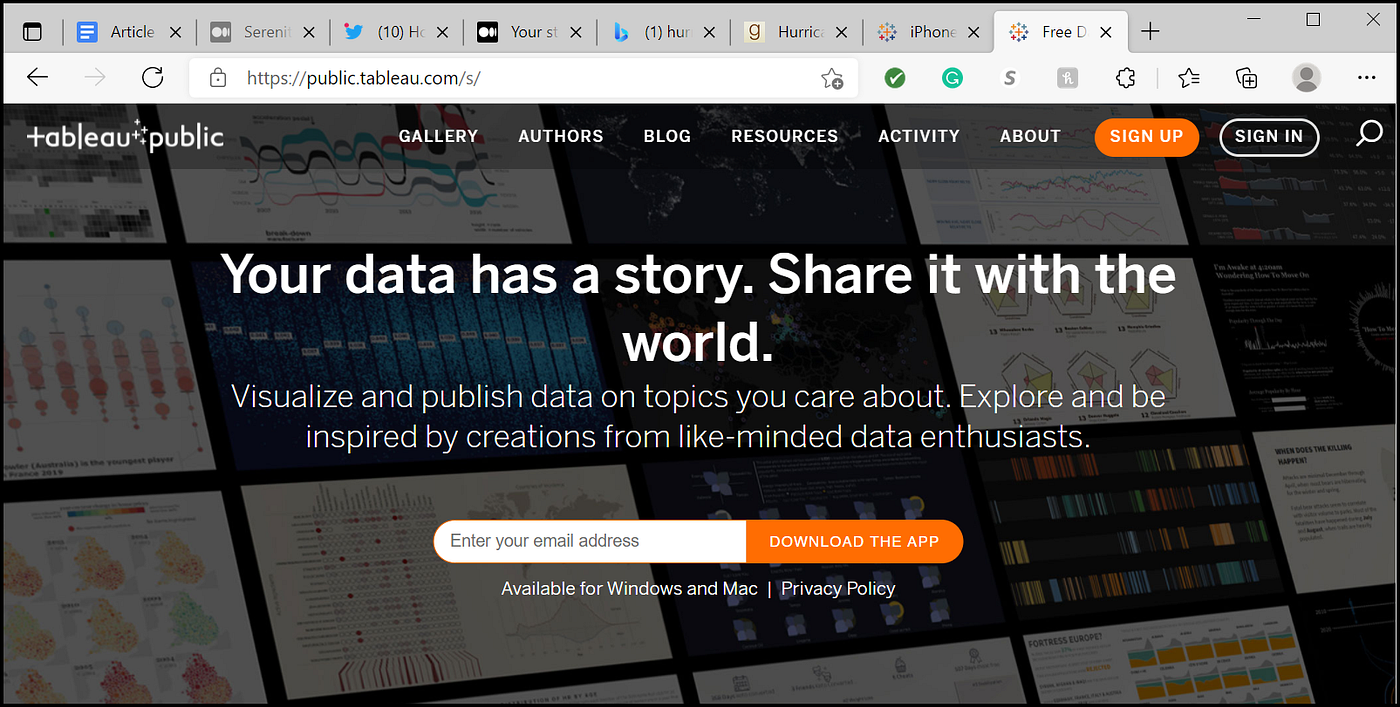Add page to favorites via the address bar star
This screenshot has height=707, width=1400.
tap(831, 77)
